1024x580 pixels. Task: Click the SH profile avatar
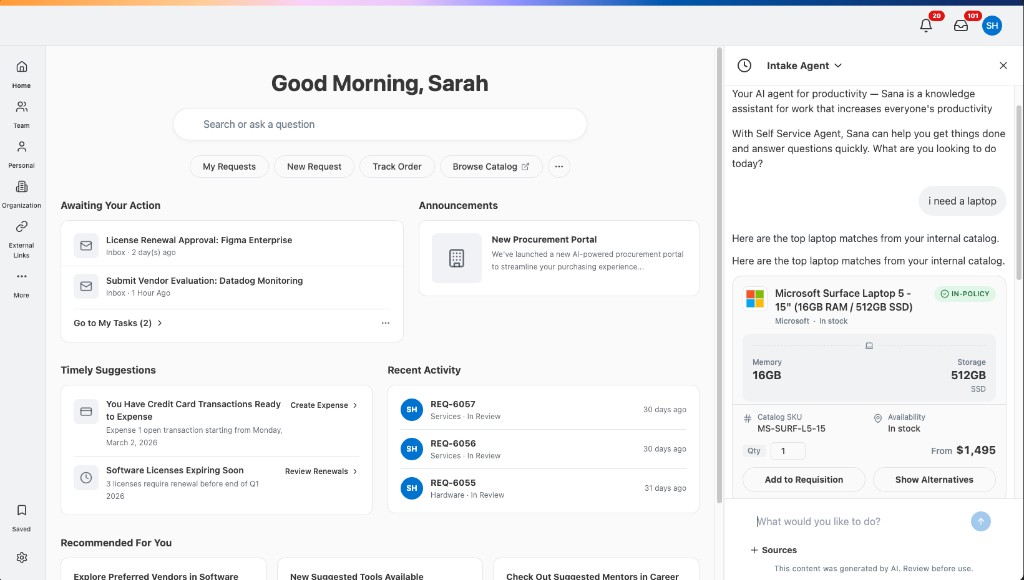click(992, 25)
